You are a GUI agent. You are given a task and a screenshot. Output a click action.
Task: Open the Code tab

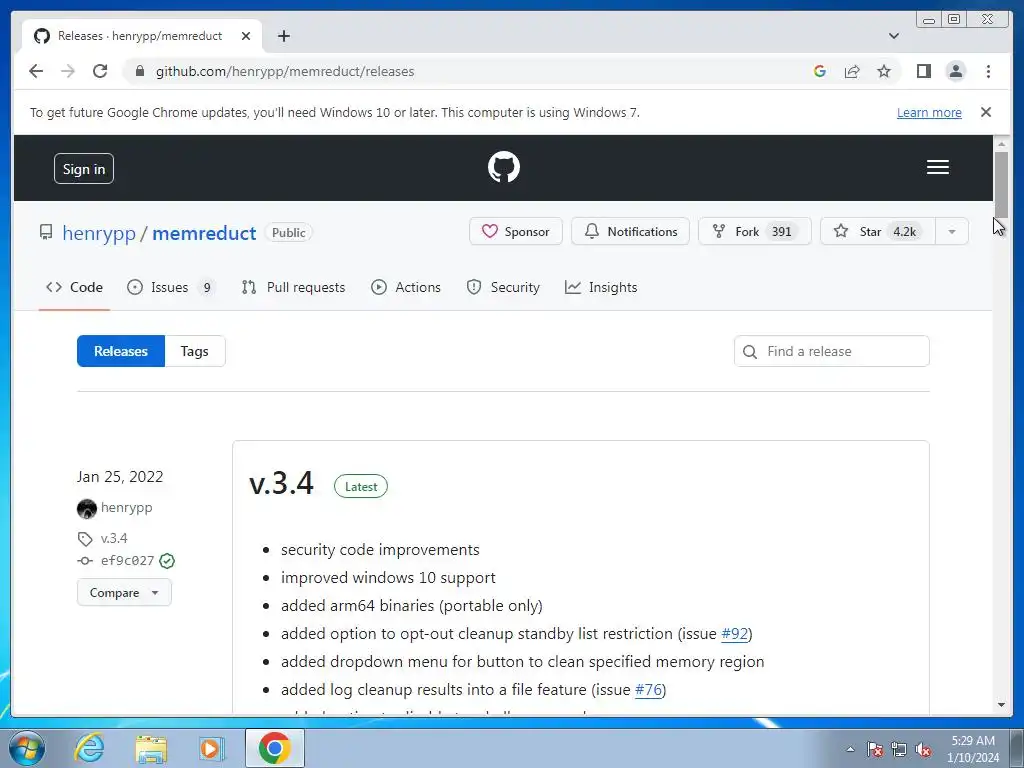click(74, 287)
